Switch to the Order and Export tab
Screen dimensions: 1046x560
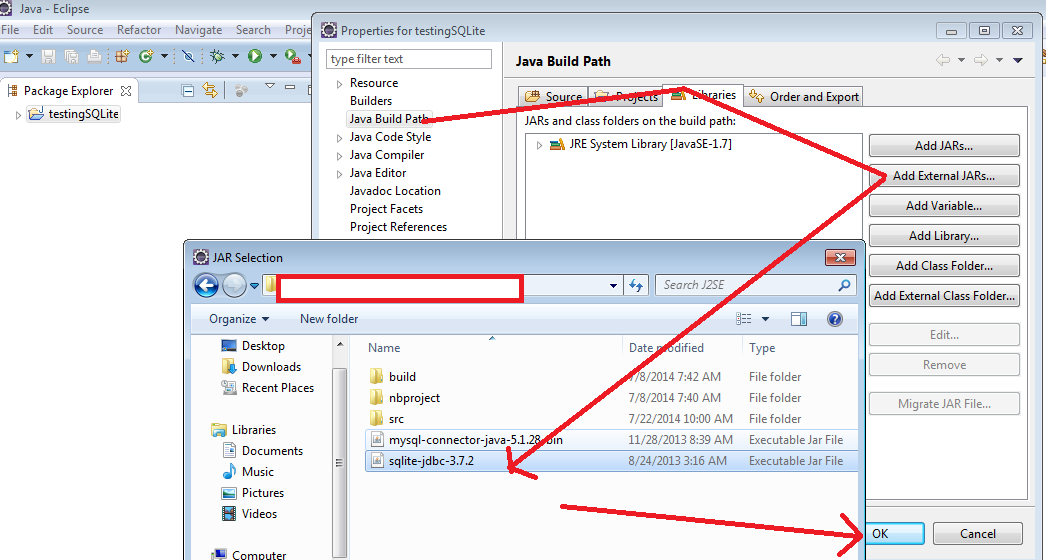point(805,97)
